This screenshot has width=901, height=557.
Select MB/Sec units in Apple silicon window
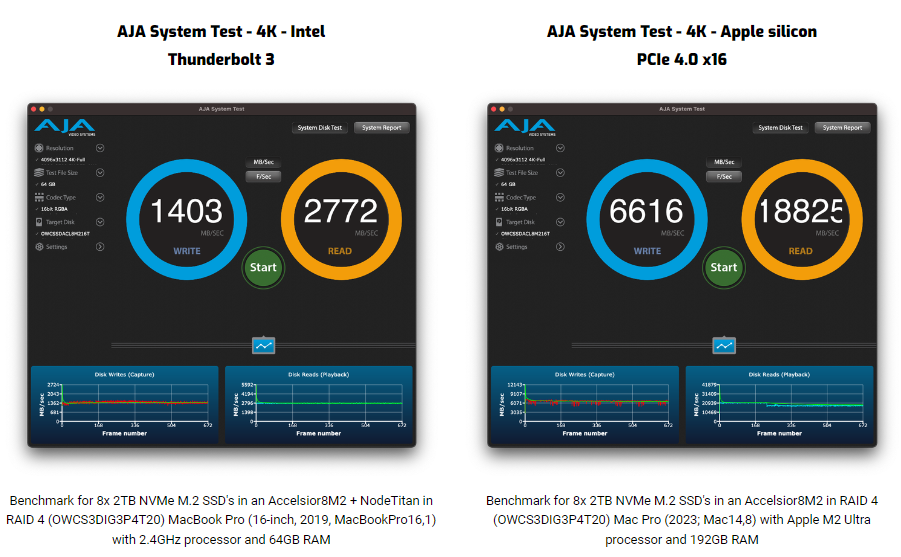click(724, 162)
